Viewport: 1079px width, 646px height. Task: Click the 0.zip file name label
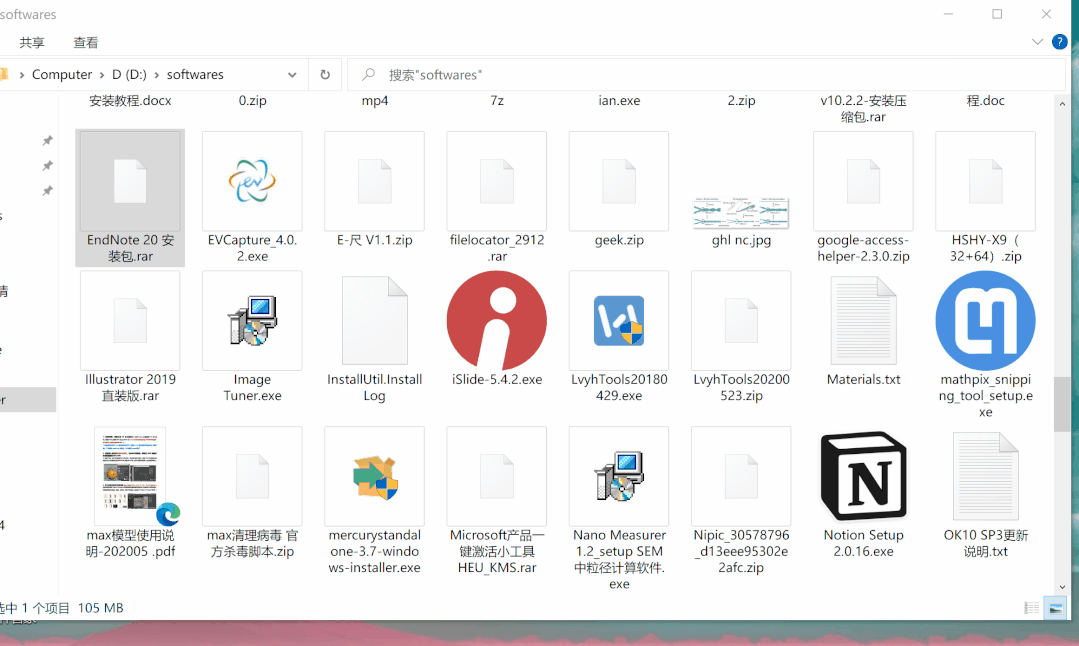(x=252, y=100)
